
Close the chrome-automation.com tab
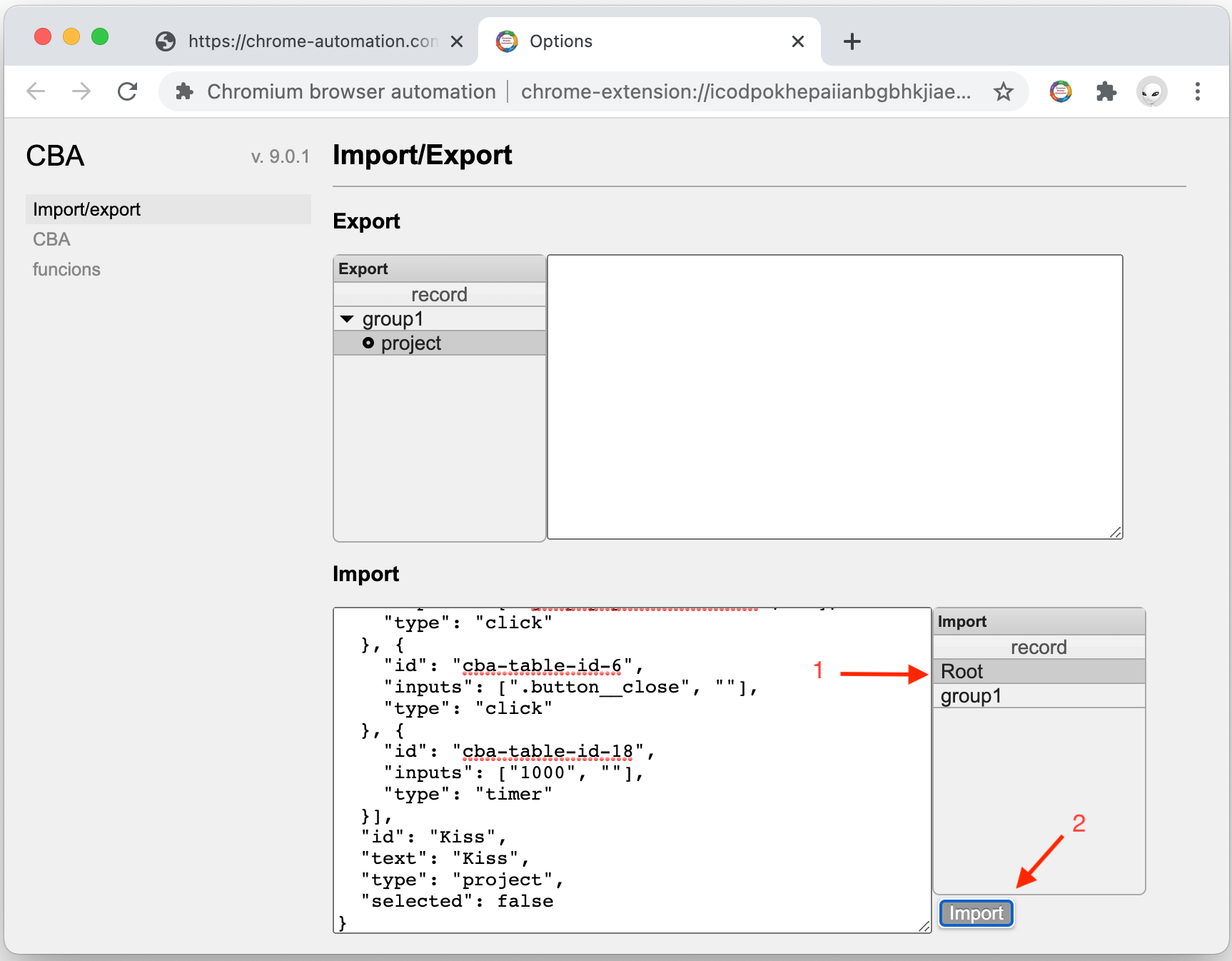pos(457,41)
